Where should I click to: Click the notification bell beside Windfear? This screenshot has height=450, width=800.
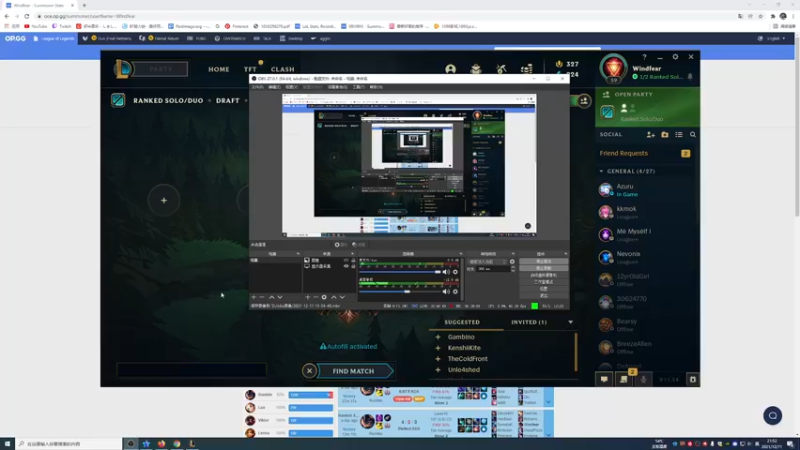click(x=690, y=77)
